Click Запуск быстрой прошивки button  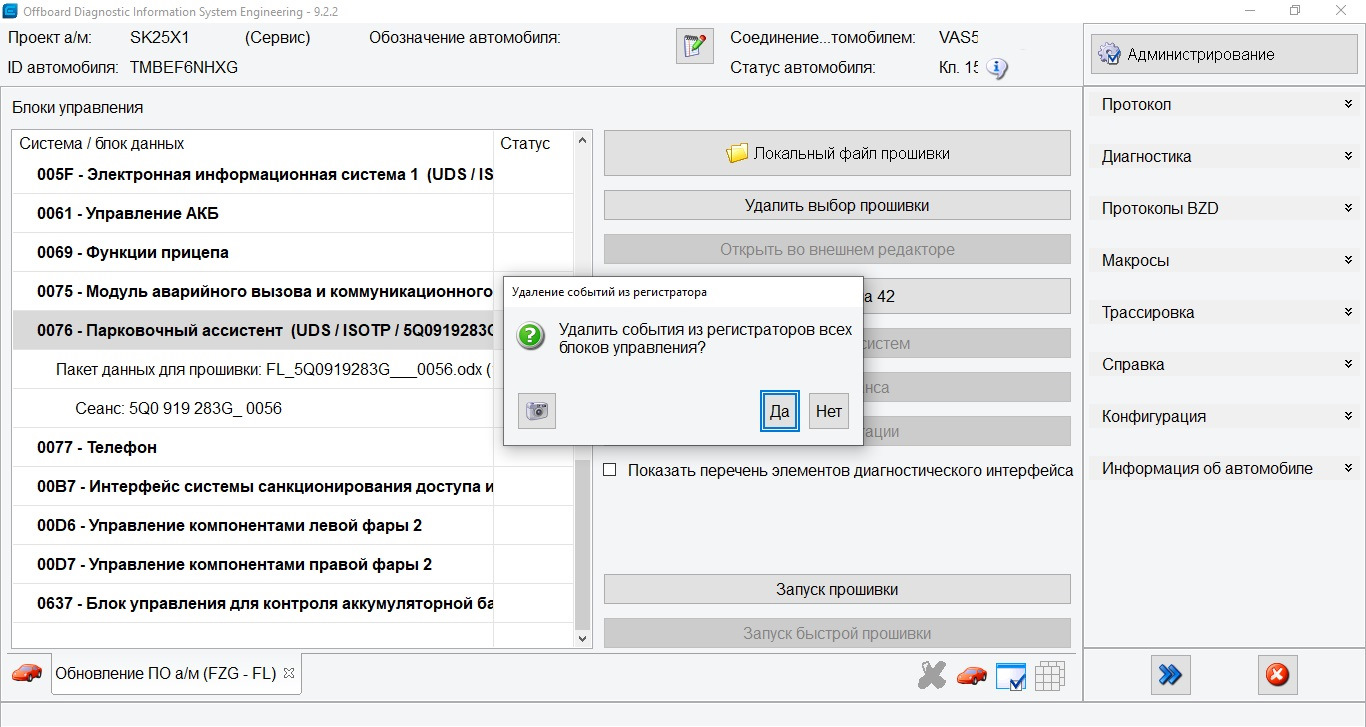pos(837,633)
